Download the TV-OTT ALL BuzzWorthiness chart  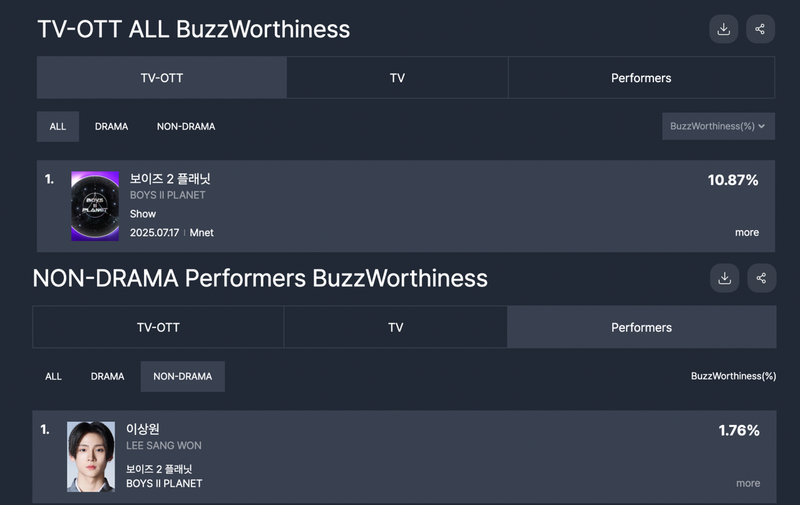723,29
